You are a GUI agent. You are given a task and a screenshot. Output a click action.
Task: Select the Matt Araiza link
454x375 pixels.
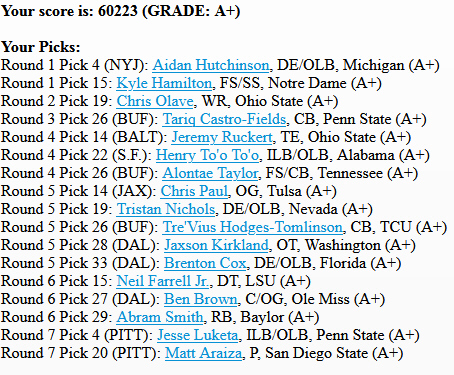(x=203, y=353)
